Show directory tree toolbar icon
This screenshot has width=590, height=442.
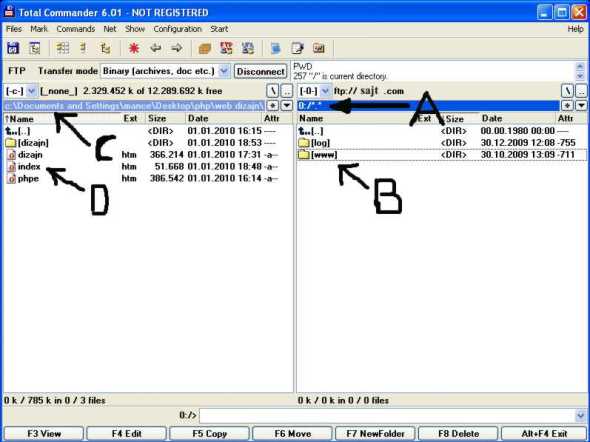[105, 48]
